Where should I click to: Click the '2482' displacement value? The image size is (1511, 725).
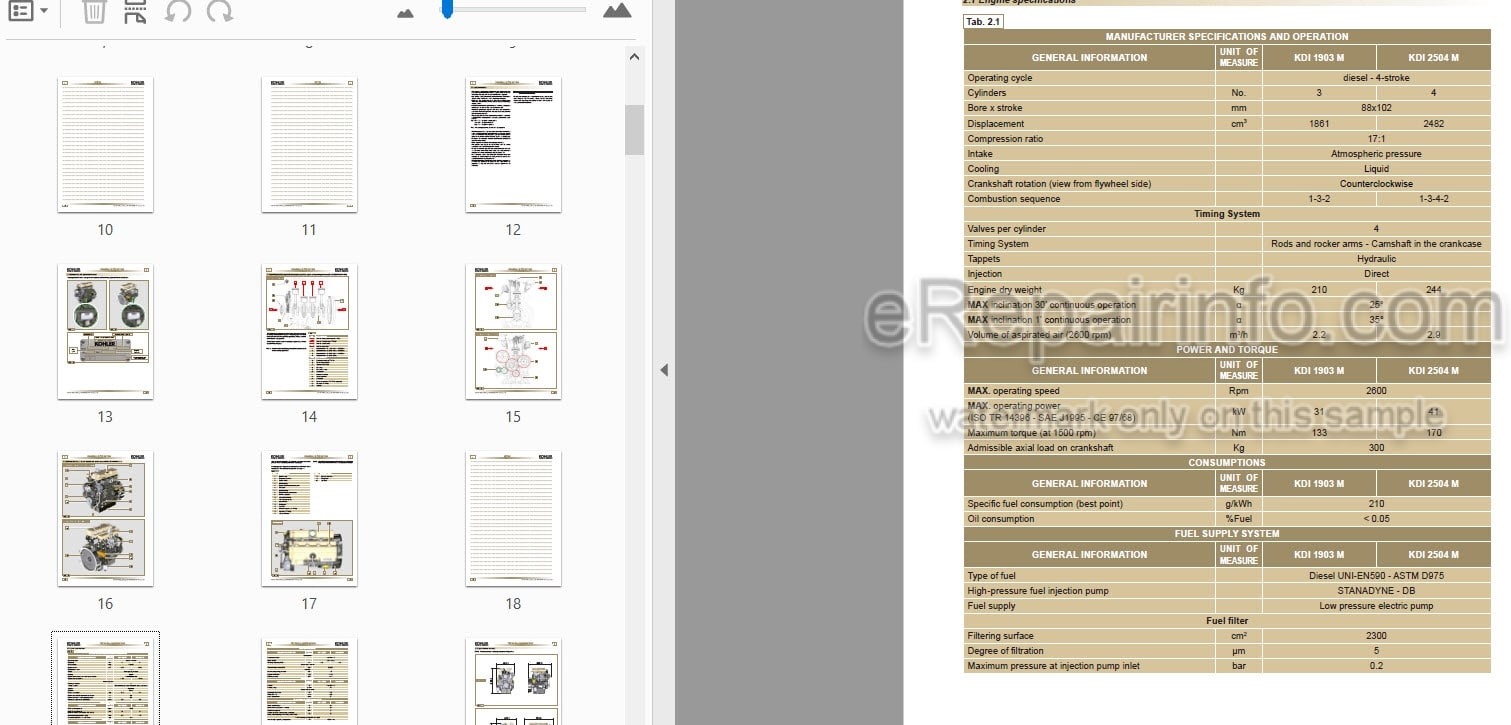tap(1433, 124)
